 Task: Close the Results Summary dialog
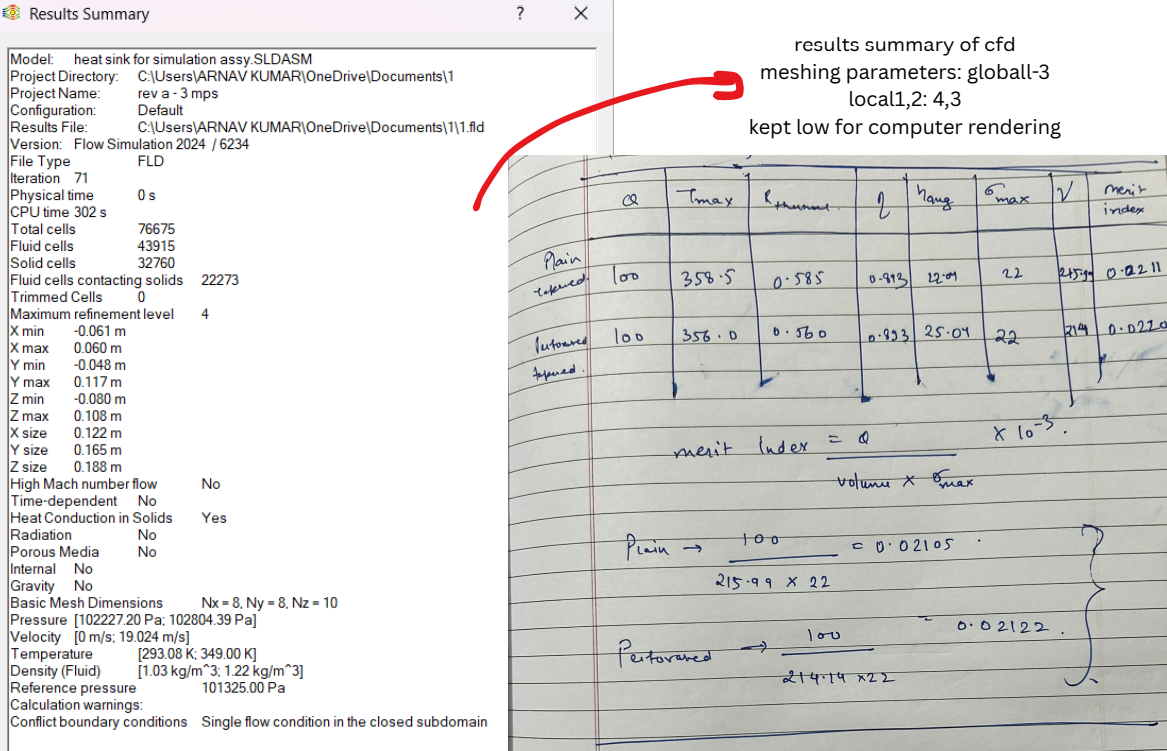click(581, 13)
